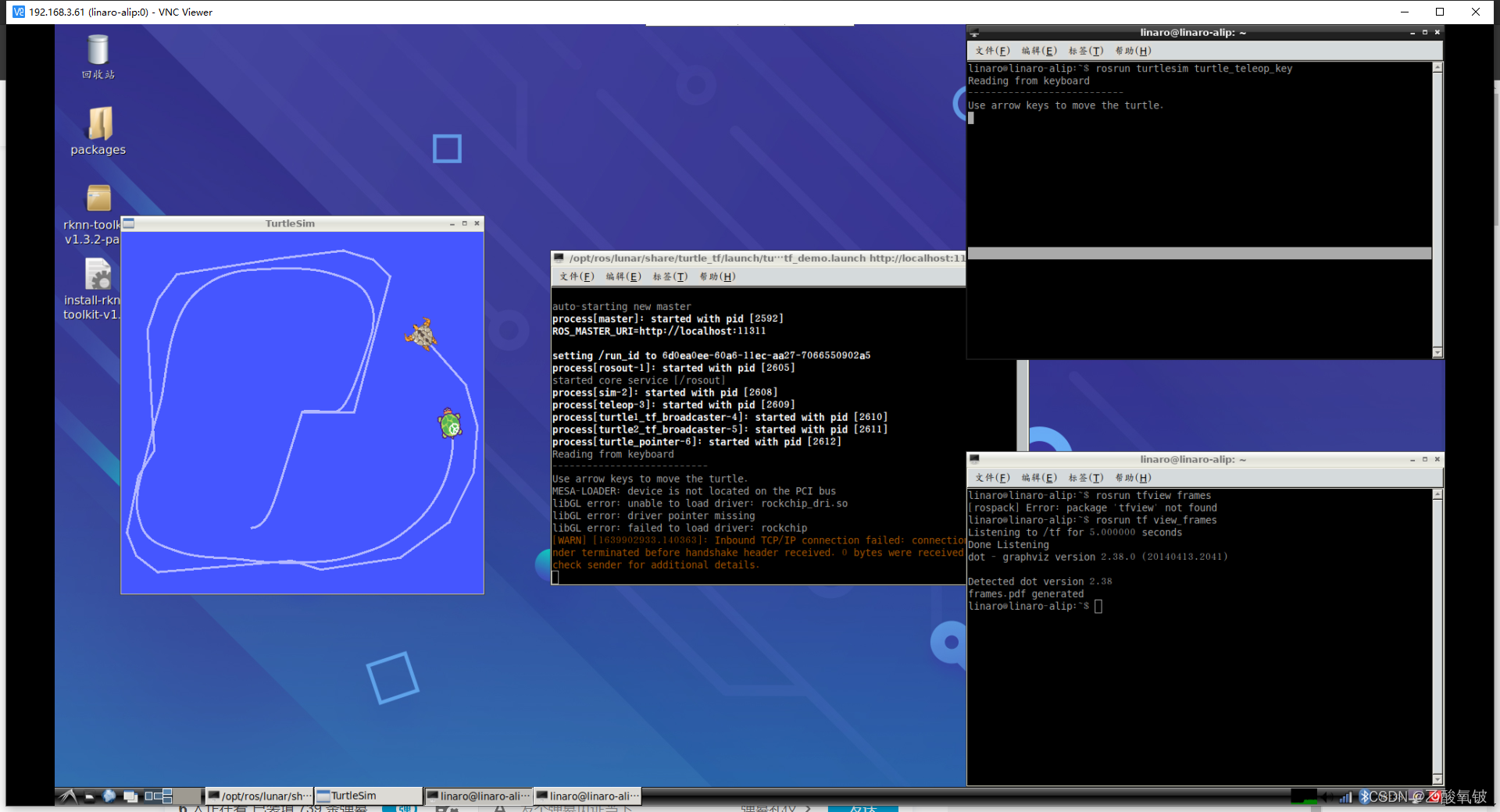Open 帮助(H) menu in teleop_key terminal
The width and height of the screenshot is (1500, 812).
(1133, 51)
